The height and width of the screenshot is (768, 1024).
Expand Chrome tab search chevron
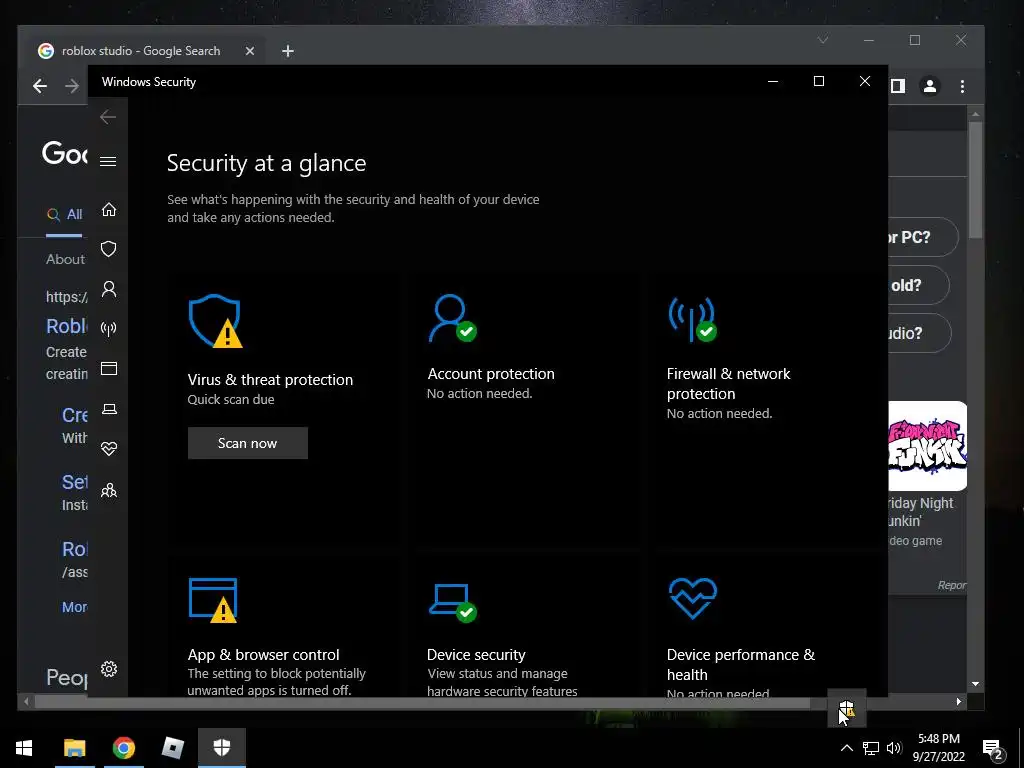[823, 40]
